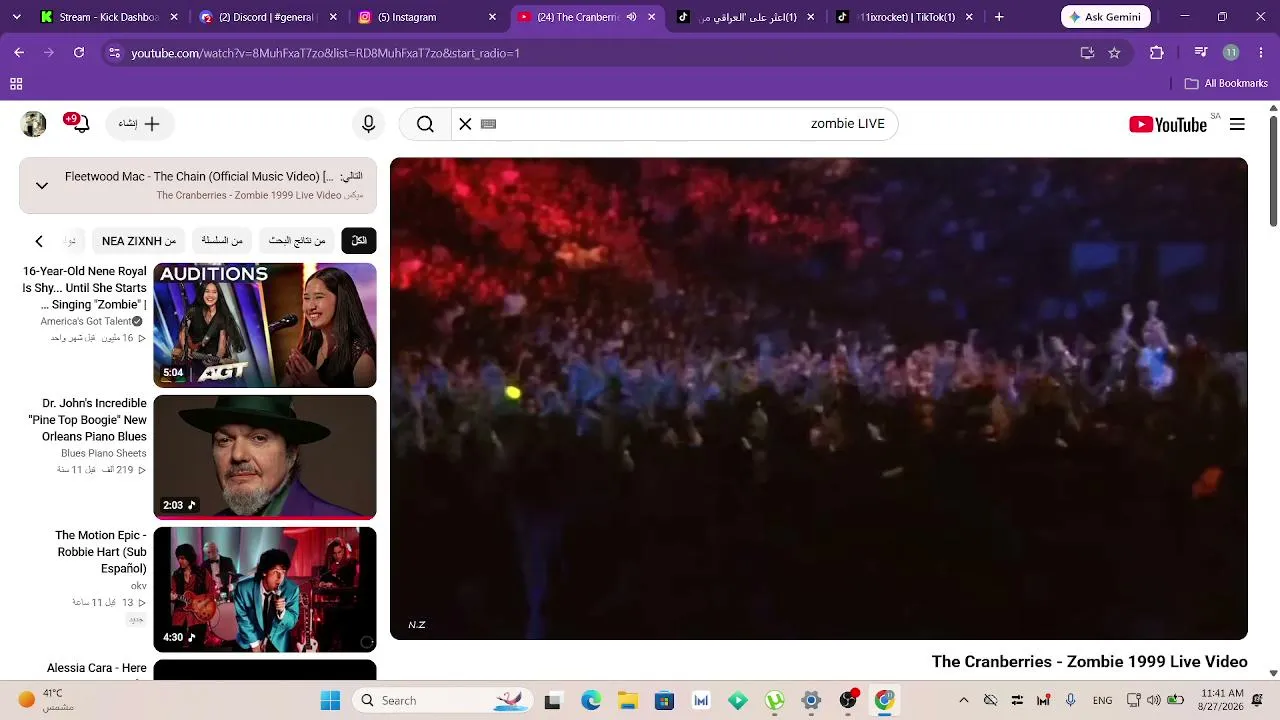Screen dimensions: 1280x720
Task: Open uTorrent from the taskbar
Action: coord(775,700)
